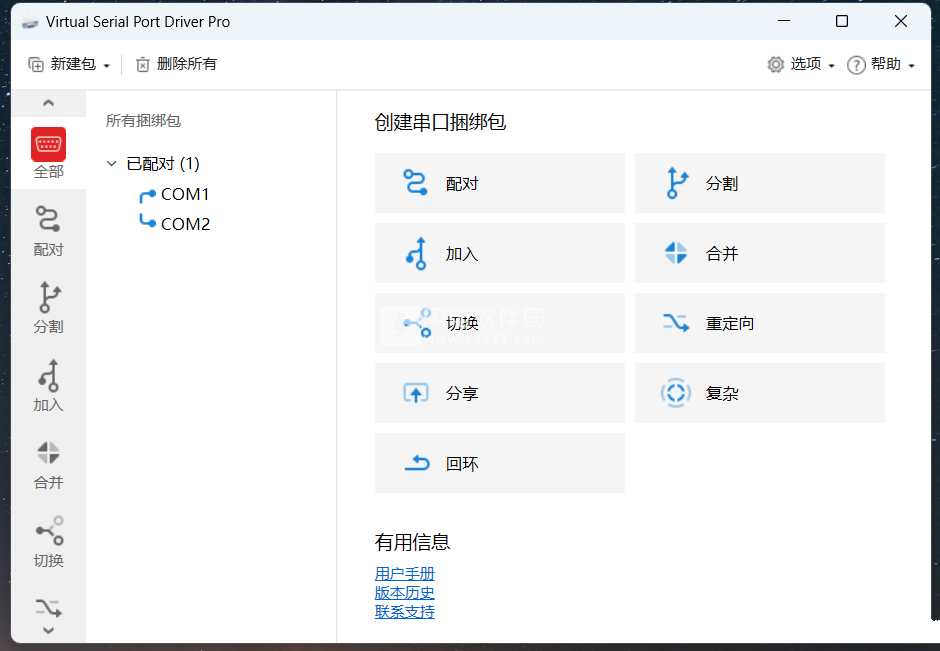Click 删除所有 delete all button
This screenshot has width=940, height=651.
click(176, 64)
